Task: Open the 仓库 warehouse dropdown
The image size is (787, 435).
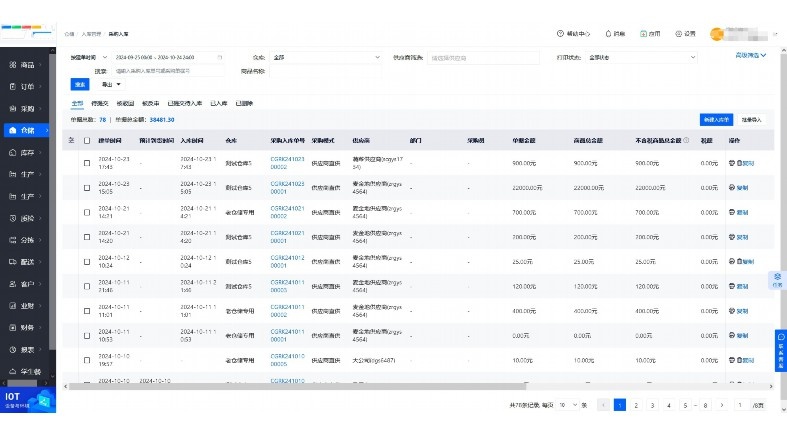Action: click(326, 58)
